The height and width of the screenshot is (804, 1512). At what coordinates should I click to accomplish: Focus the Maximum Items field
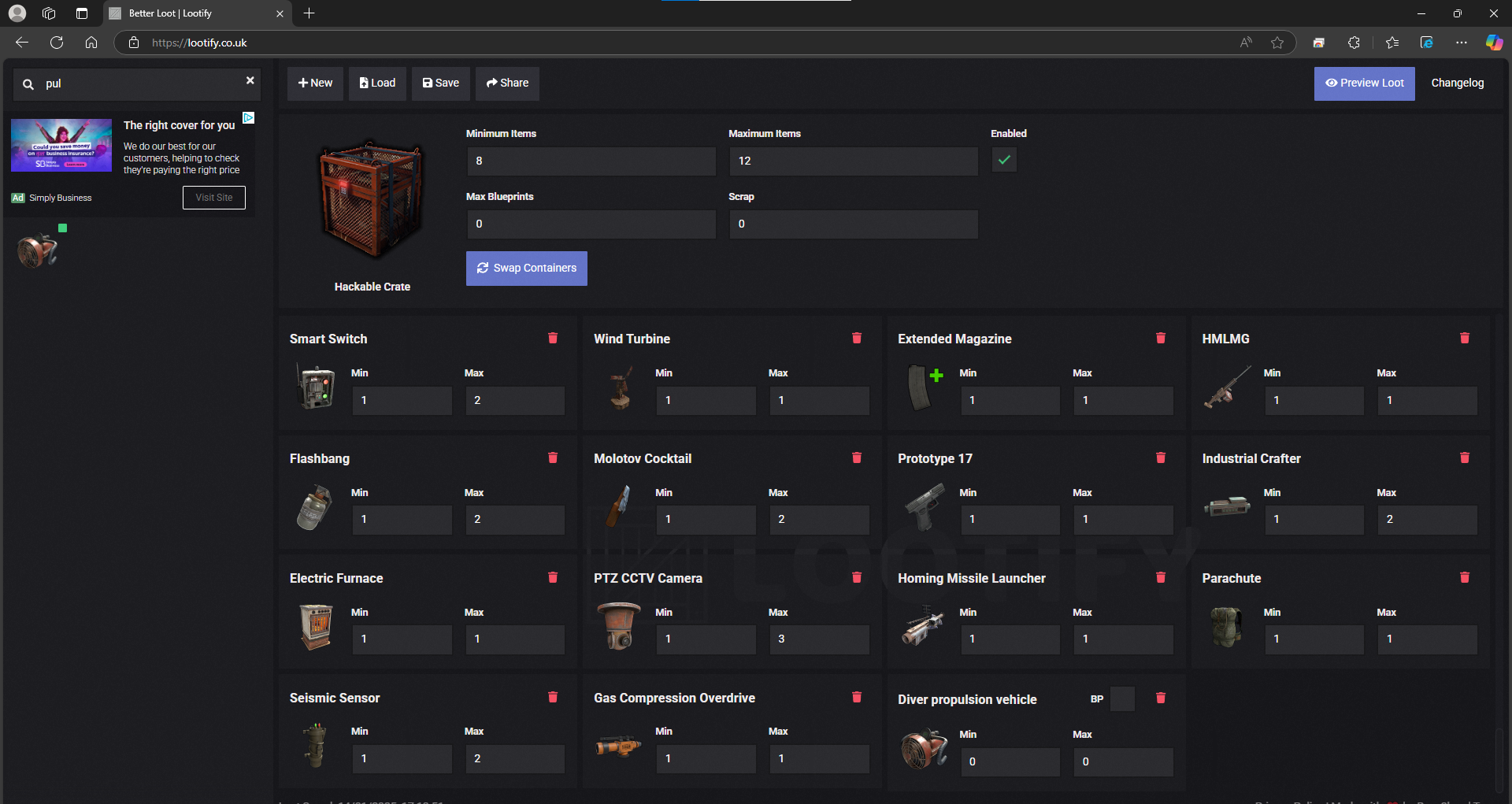[x=854, y=161]
